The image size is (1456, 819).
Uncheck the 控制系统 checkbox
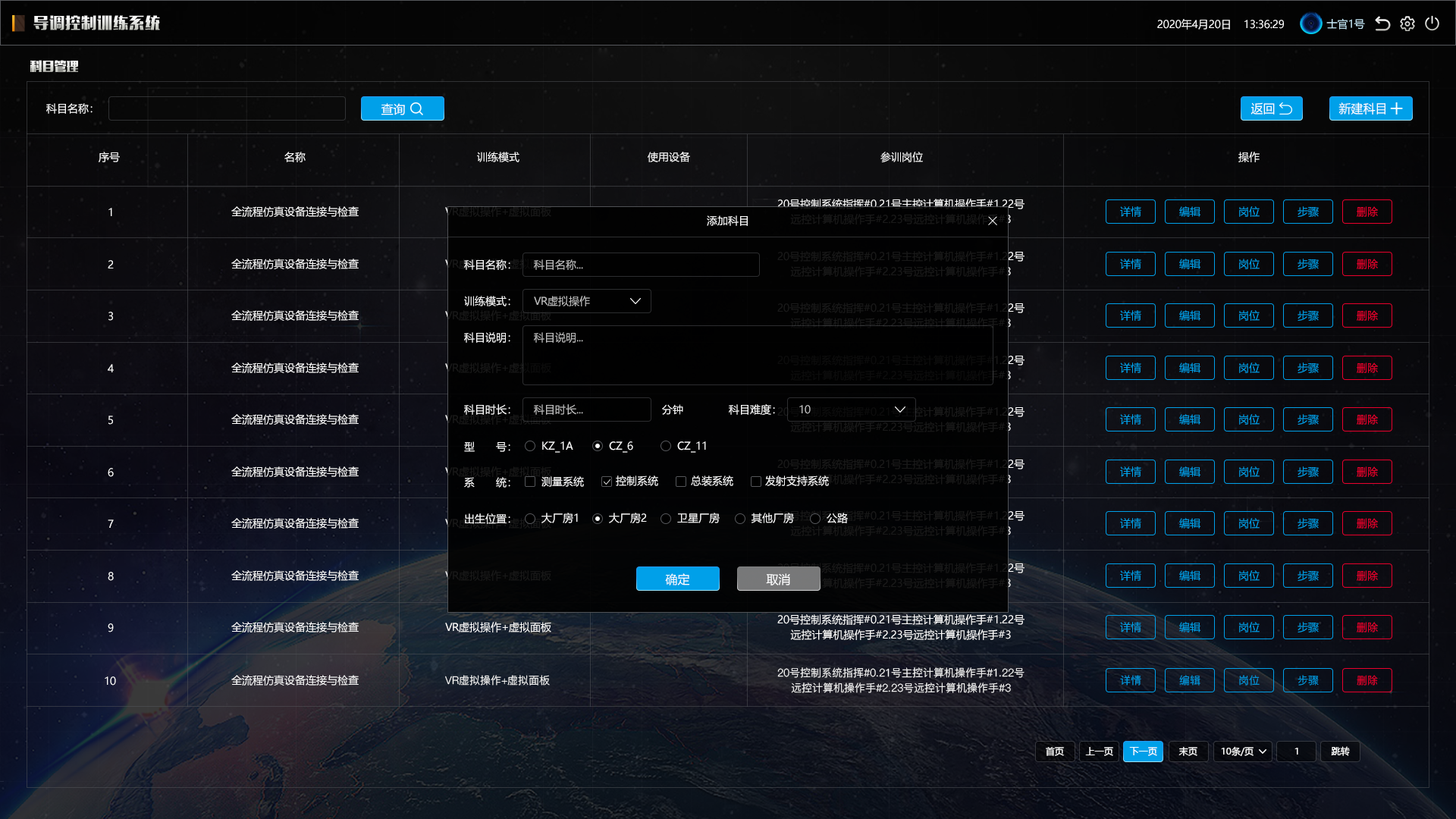606,482
